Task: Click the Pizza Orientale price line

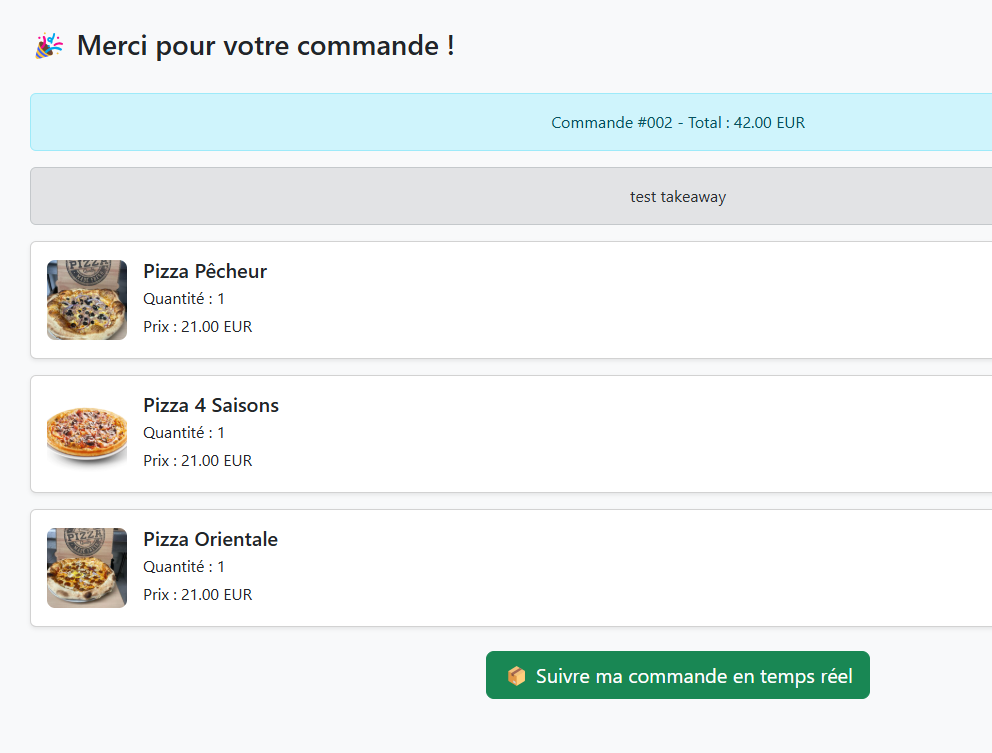Action: click(198, 595)
